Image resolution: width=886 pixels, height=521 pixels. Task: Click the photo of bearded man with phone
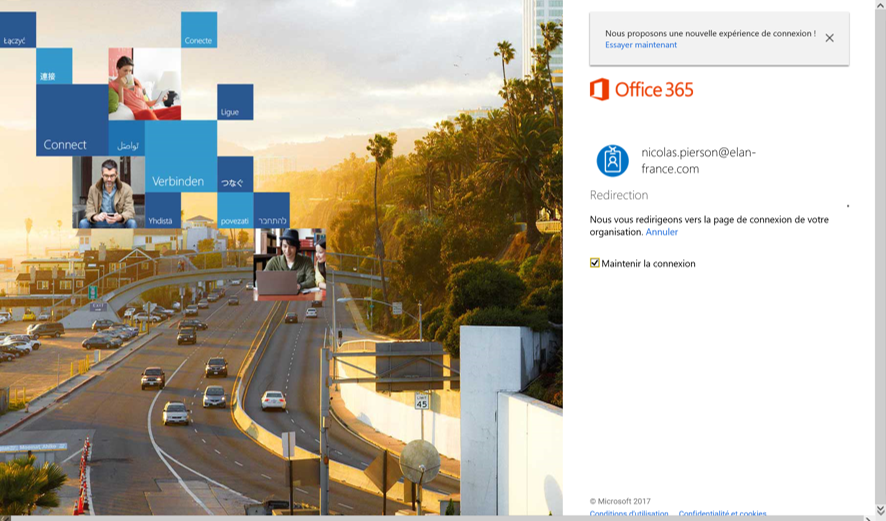coord(108,192)
